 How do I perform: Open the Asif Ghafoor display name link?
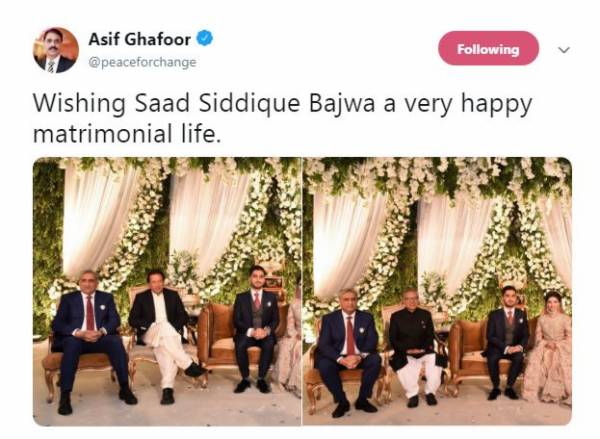coord(140,39)
